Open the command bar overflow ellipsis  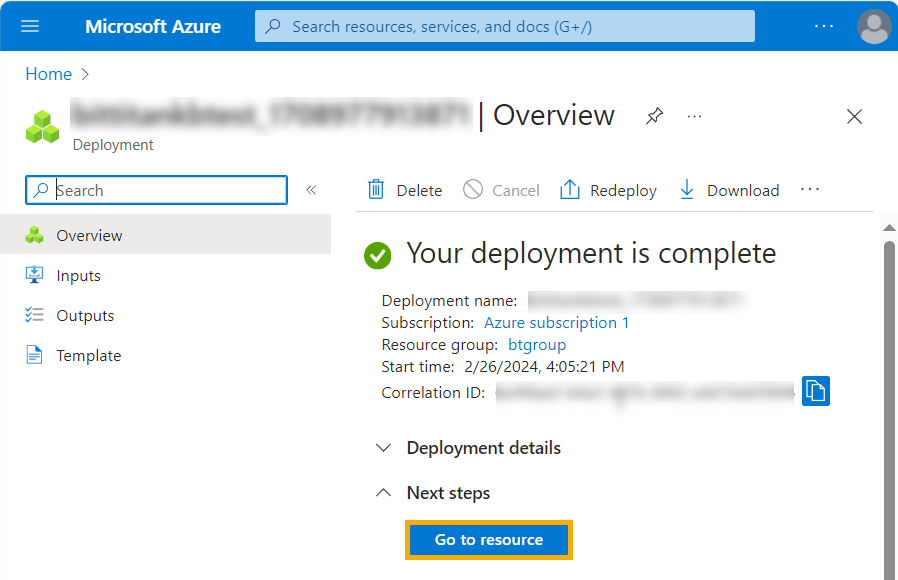(x=810, y=189)
